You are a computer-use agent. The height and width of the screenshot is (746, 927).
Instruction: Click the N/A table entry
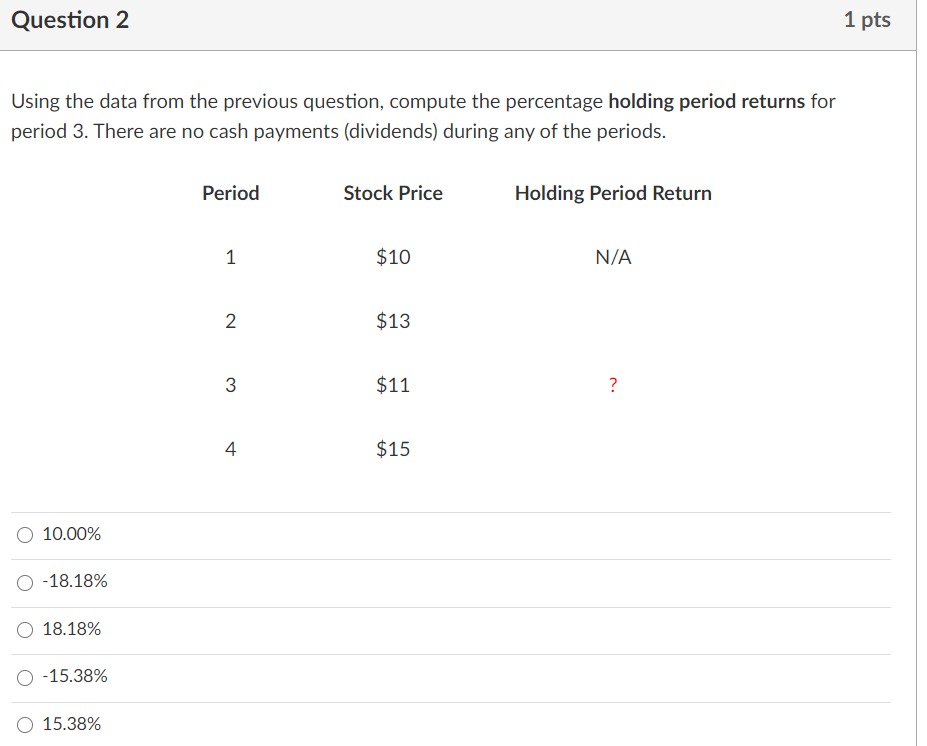click(613, 257)
